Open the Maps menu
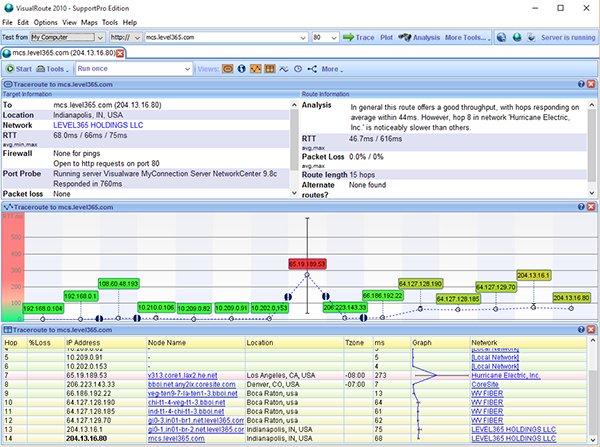Screen dimensions: 600x447 tap(87, 21)
